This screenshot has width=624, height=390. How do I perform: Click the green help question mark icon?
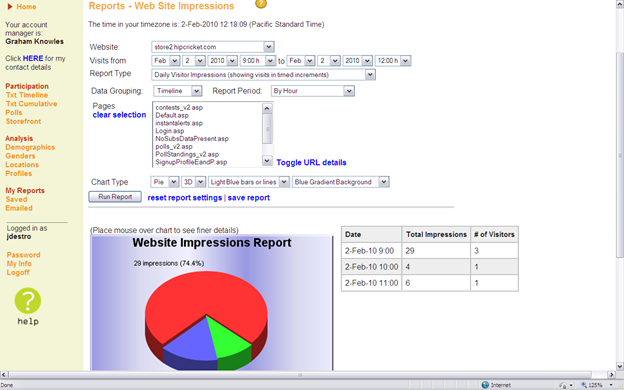[x=28, y=301]
